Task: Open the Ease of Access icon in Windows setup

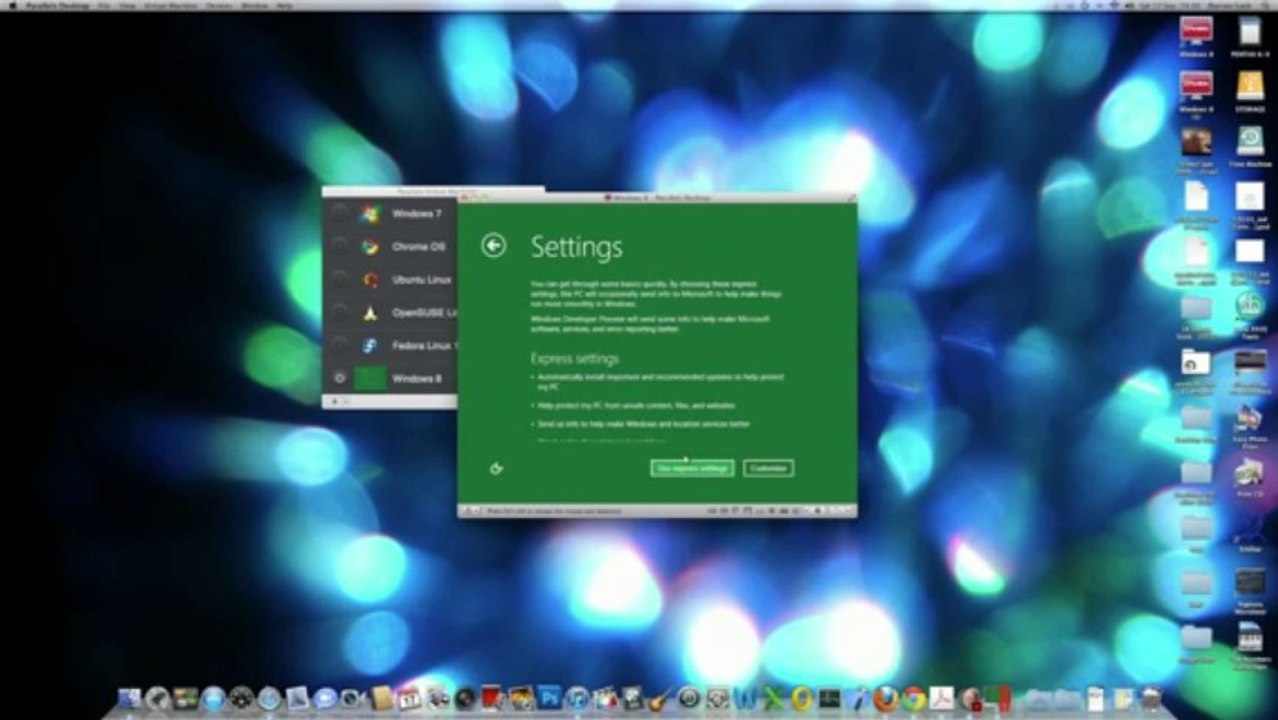Action: [x=496, y=468]
